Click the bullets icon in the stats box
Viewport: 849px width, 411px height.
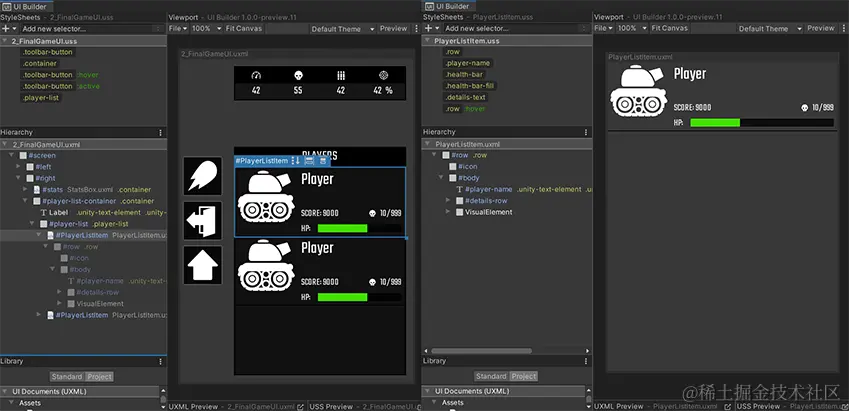[341, 75]
